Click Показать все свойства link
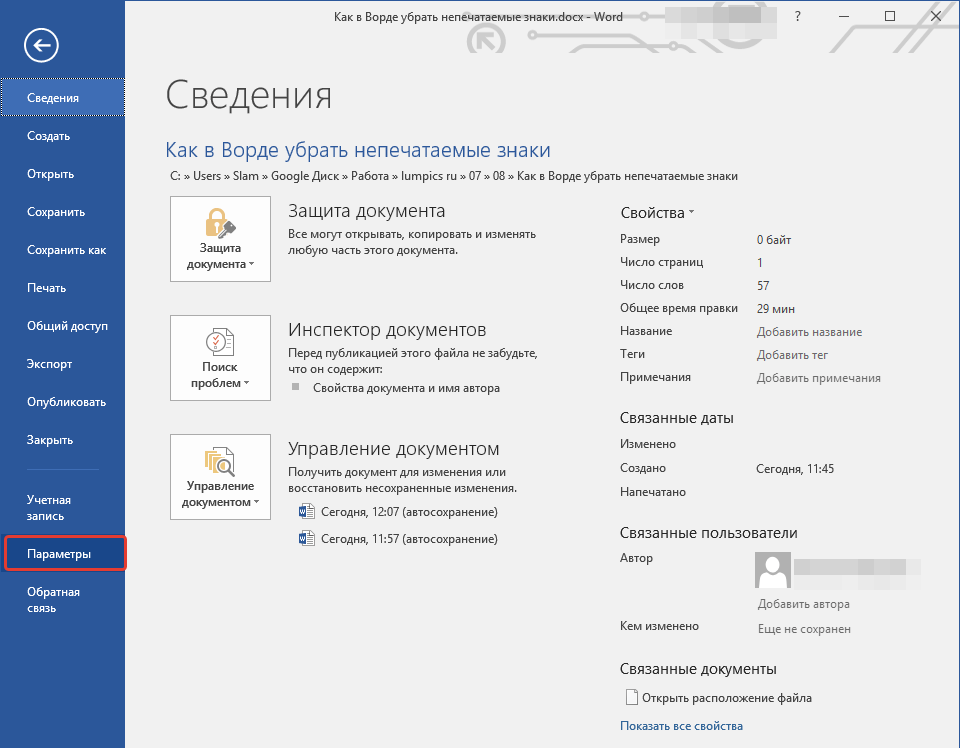 tap(681, 726)
